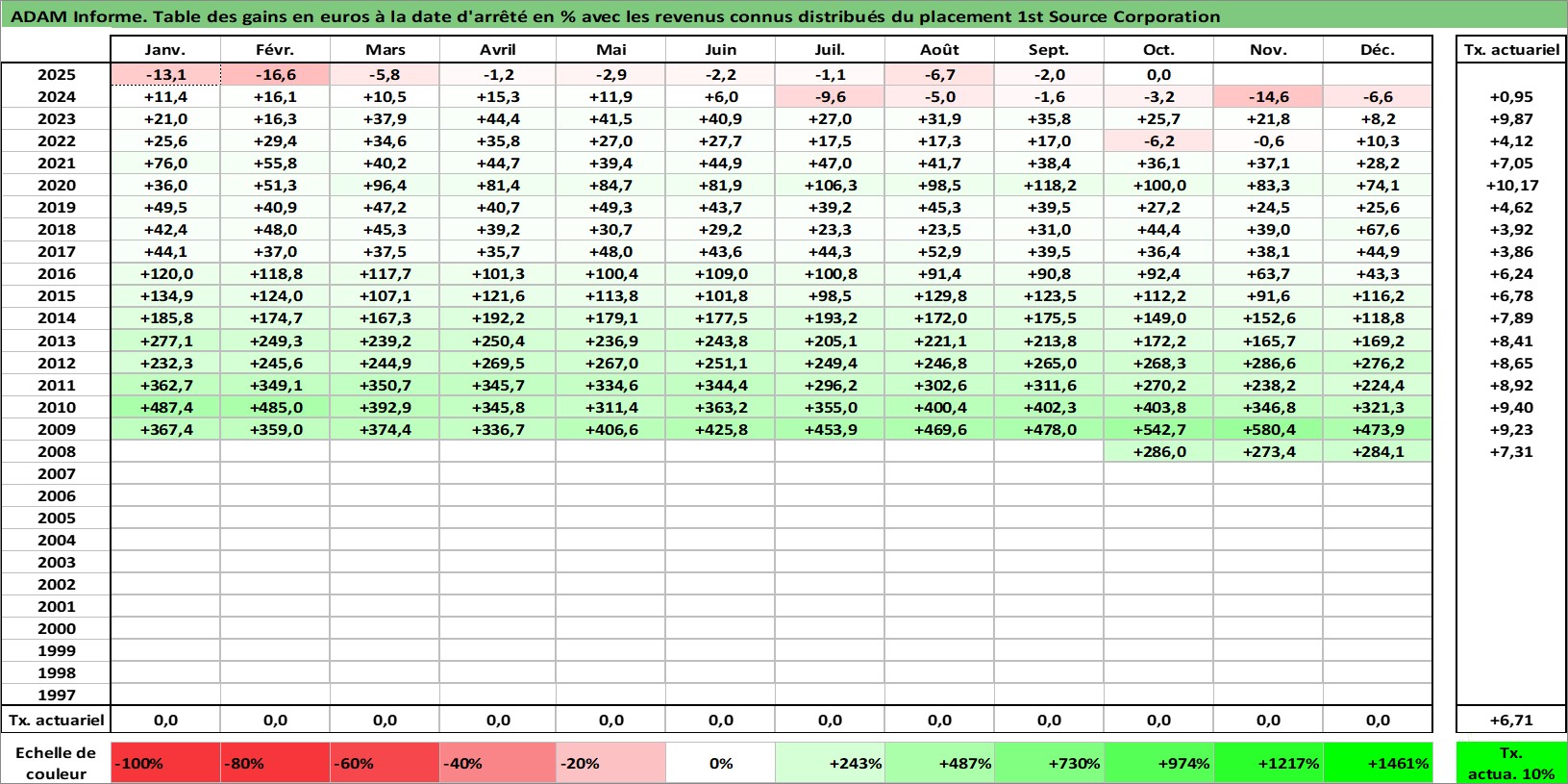Select the +120,0 cell in January 2016

[x=165, y=273]
